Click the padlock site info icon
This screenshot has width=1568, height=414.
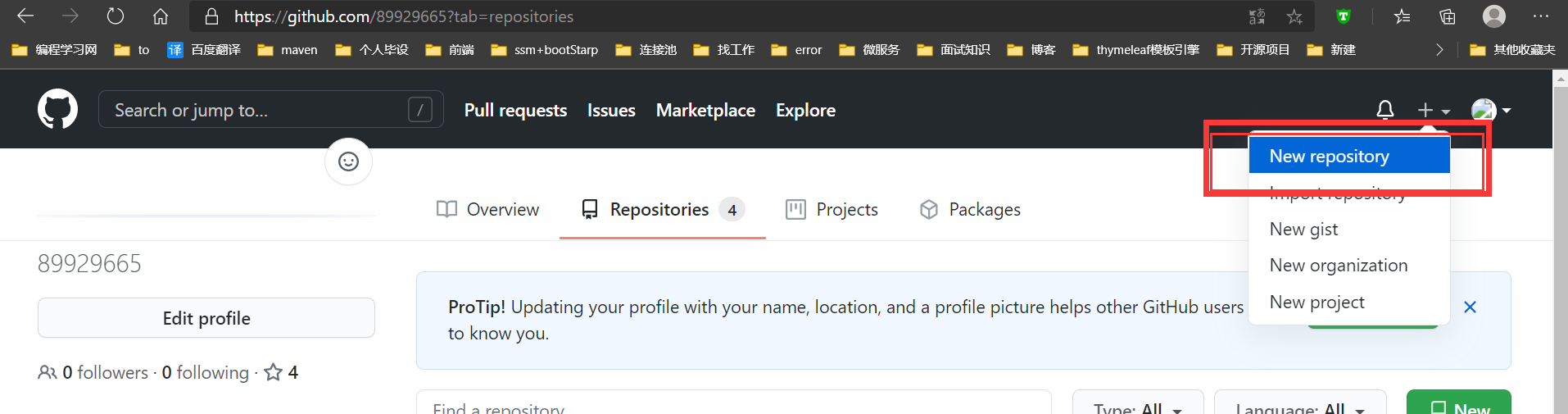click(x=212, y=16)
